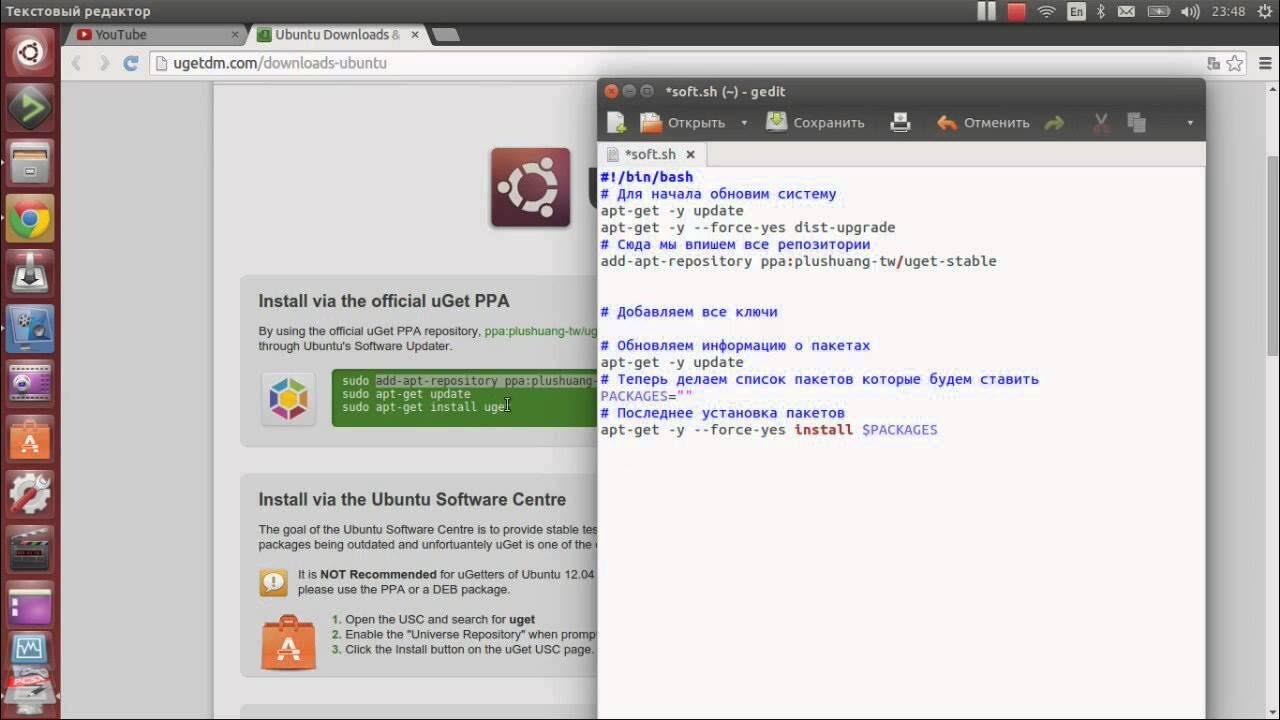
Task: Open the purple workspace icon in launcher
Action: click(x=30, y=604)
